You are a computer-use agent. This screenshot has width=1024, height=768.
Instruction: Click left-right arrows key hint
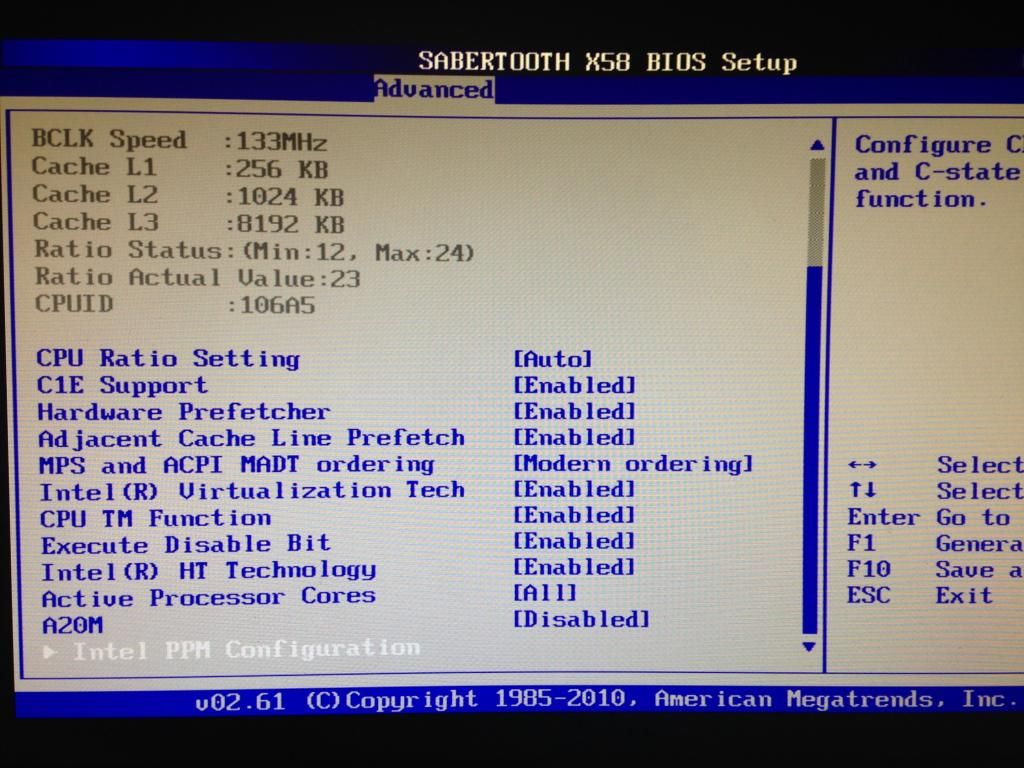pyautogui.click(x=862, y=465)
